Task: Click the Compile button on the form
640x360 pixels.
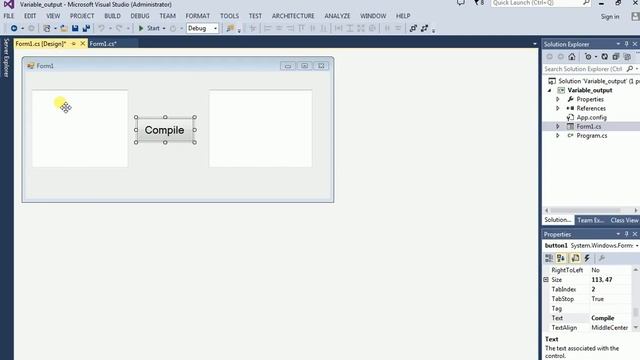Action: pos(165,130)
